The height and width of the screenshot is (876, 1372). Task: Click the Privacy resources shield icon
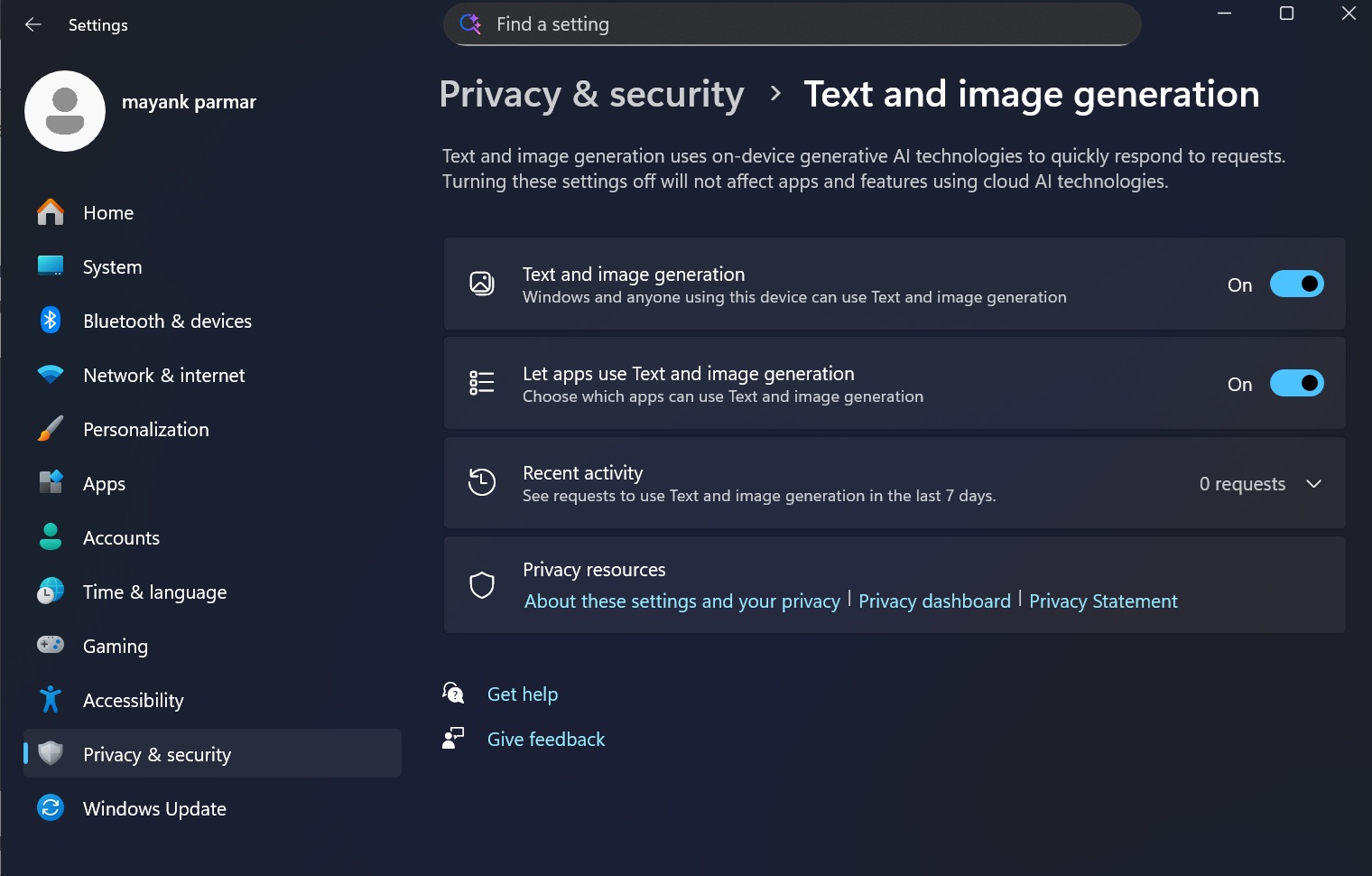[482, 585]
